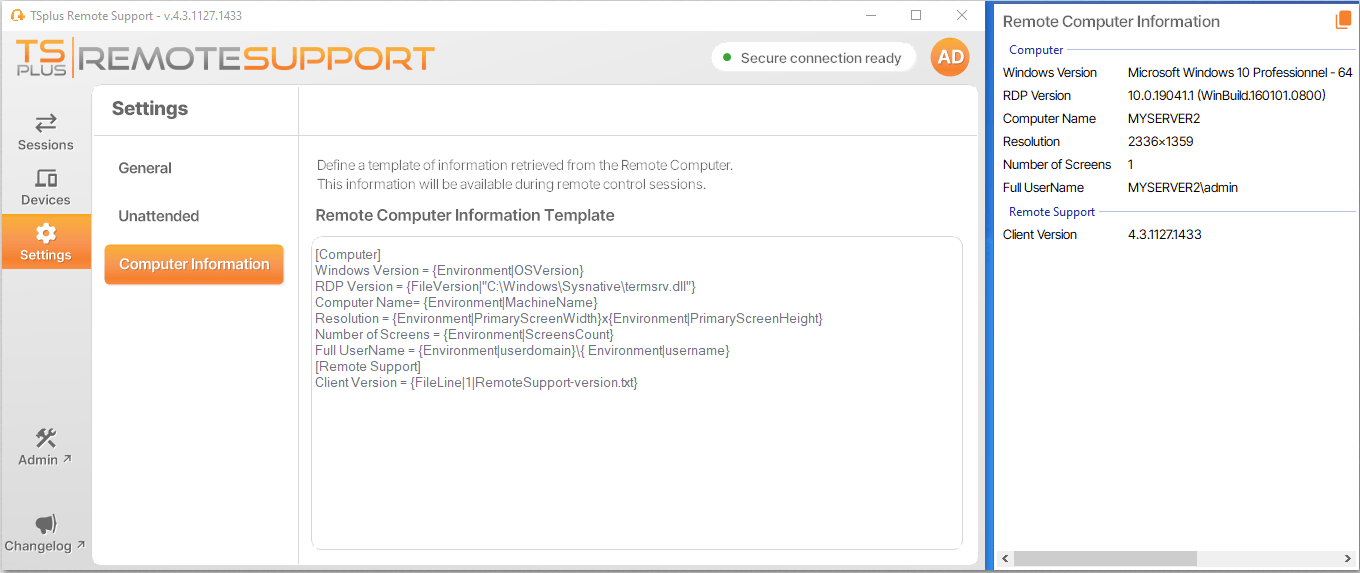Open the Devices section in sidebar
The height and width of the screenshot is (573, 1360).
[x=46, y=187]
